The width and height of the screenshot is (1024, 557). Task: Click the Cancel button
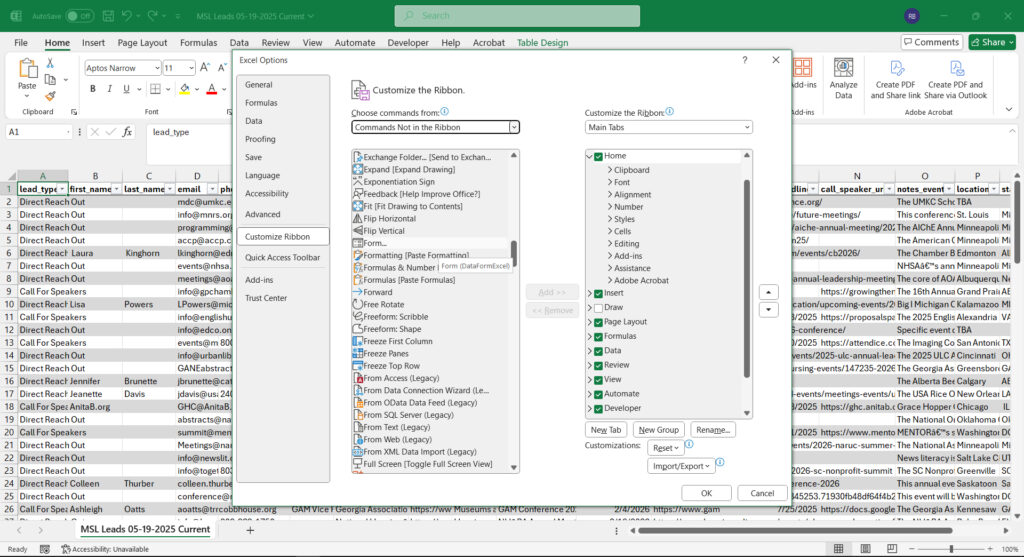click(x=761, y=493)
